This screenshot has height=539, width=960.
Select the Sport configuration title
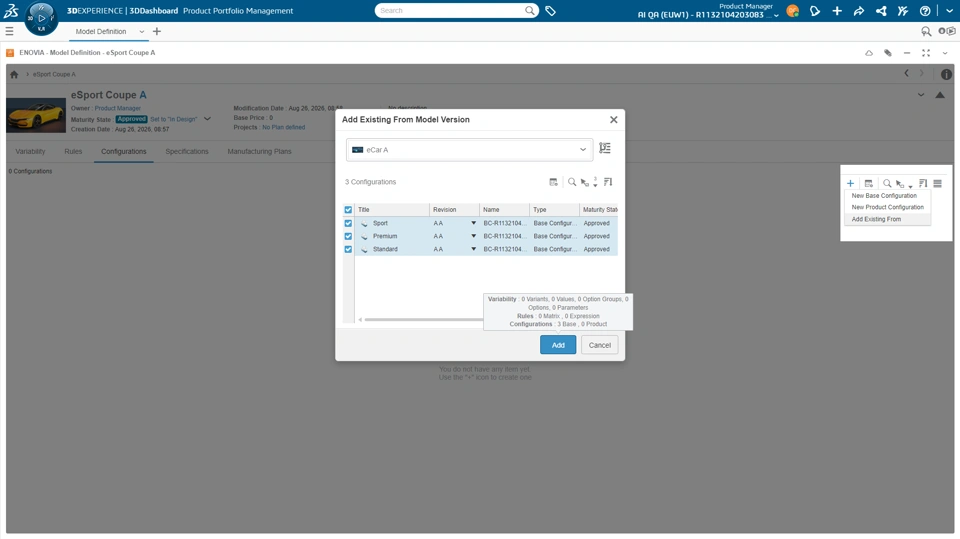[380, 223]
